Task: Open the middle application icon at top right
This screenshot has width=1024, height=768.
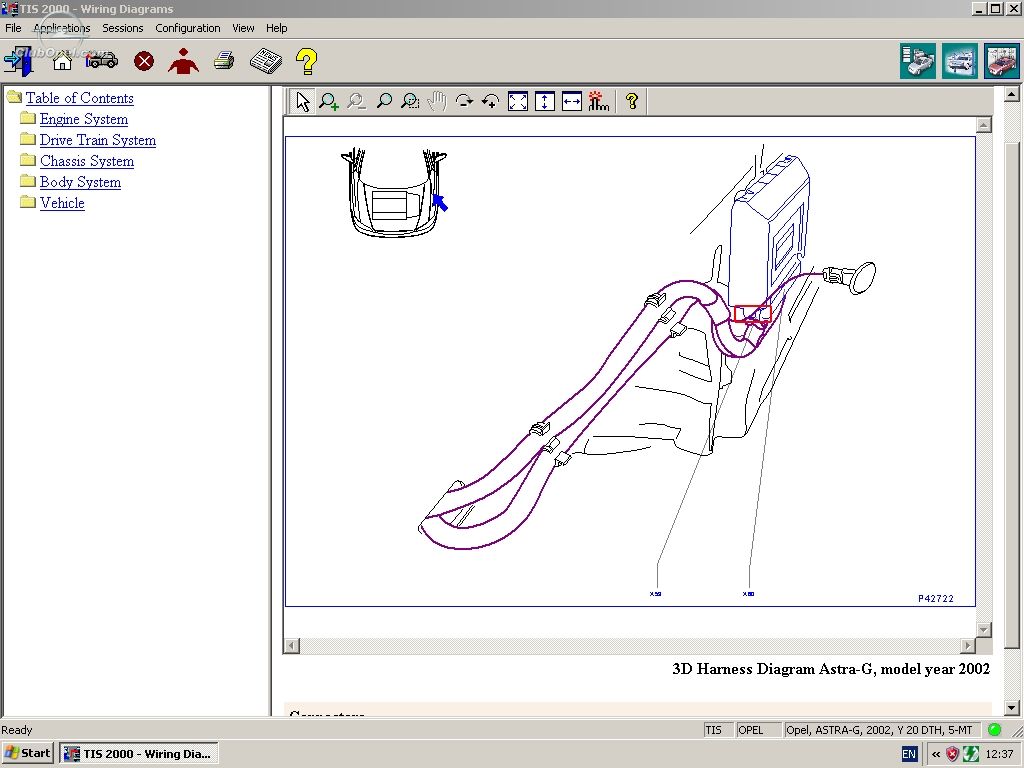Action: pyautogui.click(x=960, y=61)
